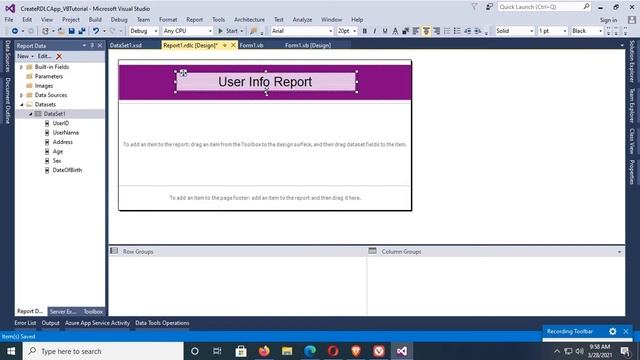Click the Quick Launch search box
This screenshot has height=360, width=640.
(x=543, y=7)
